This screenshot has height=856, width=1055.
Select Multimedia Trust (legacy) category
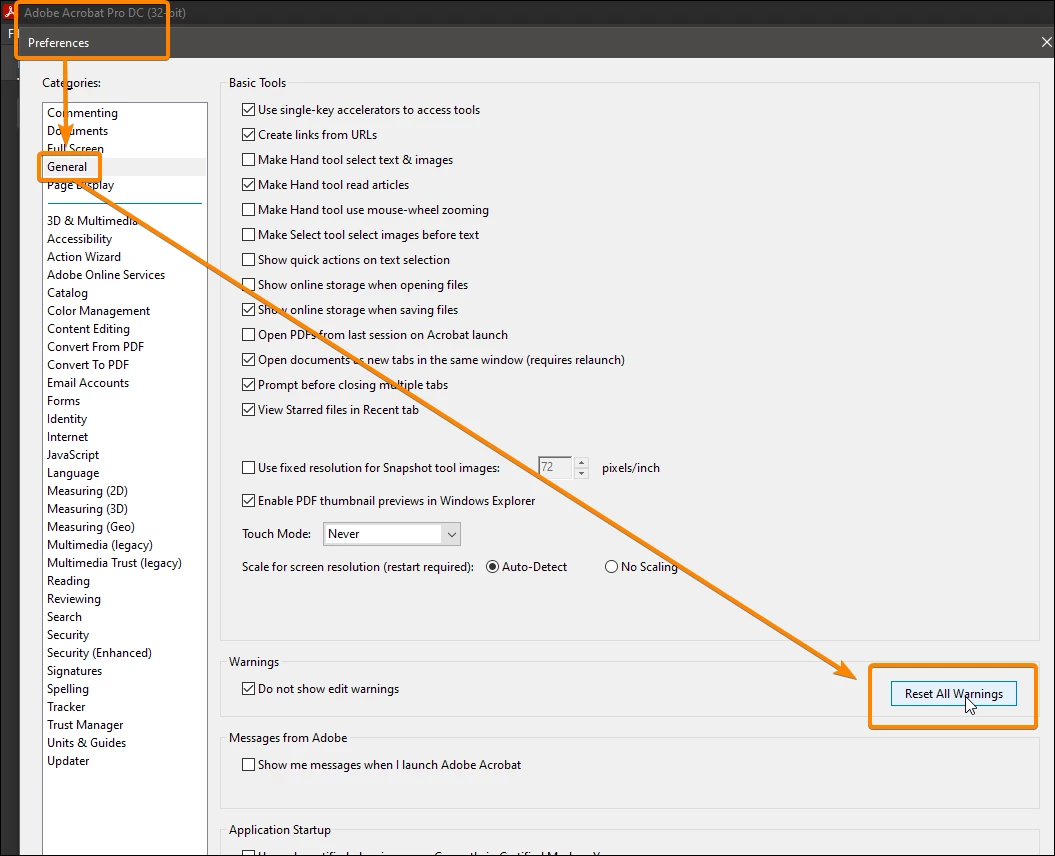(x=114, y=563)
